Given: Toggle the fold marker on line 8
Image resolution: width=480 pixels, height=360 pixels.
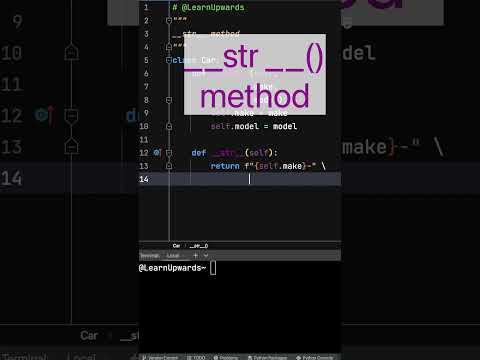Looking at the screenshot, I should click(x=169, y=100).
